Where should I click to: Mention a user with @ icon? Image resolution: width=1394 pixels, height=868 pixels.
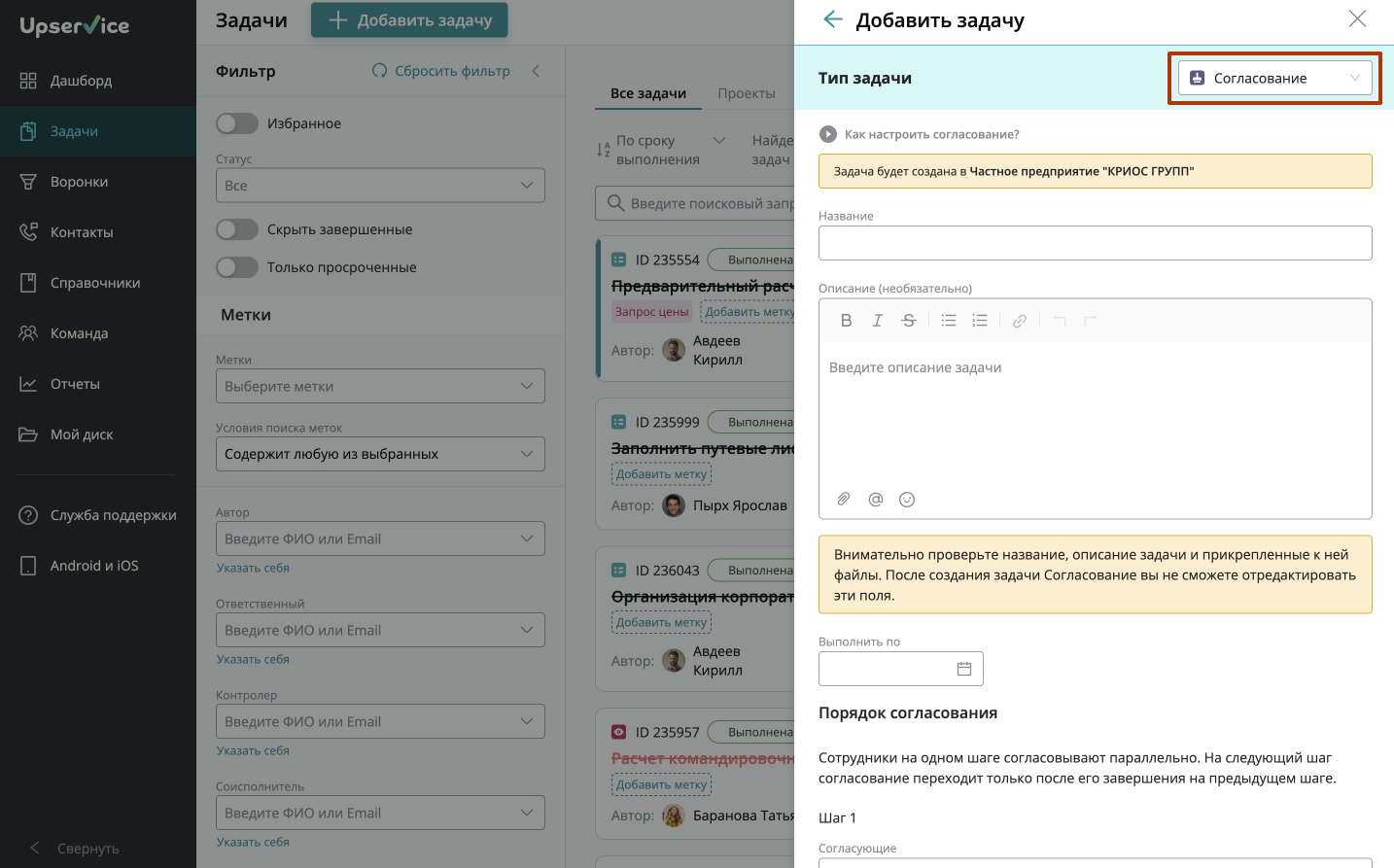point(876,499)
